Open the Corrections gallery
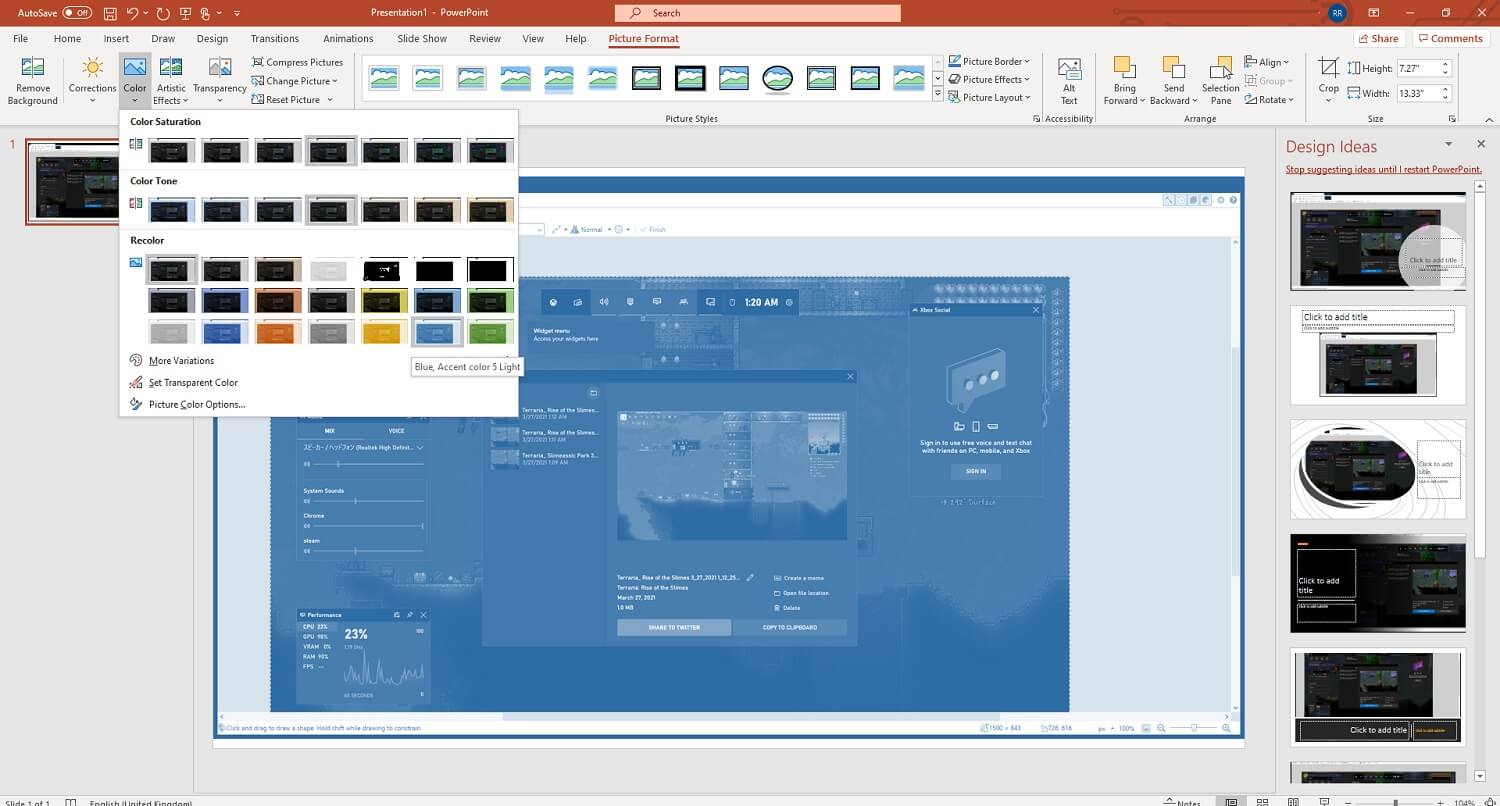This screenshot has width=1500, height=806. [x=92, y=80]
